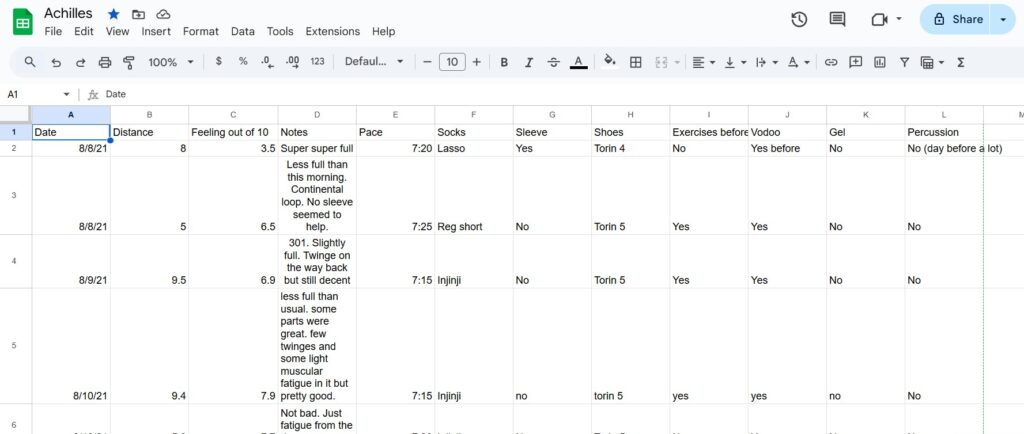Insert a link
This screenshot has width=1024, height=434.
[x=831, y=62]
